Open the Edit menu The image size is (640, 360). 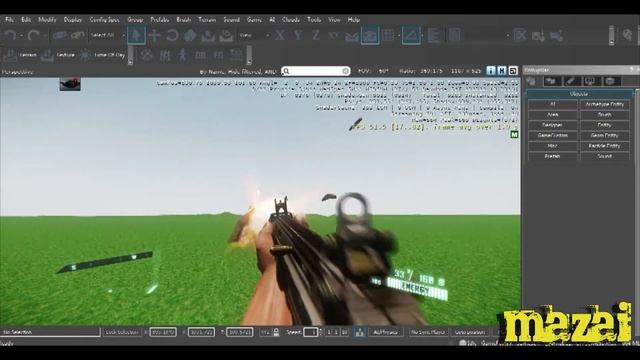coord(26,20)
